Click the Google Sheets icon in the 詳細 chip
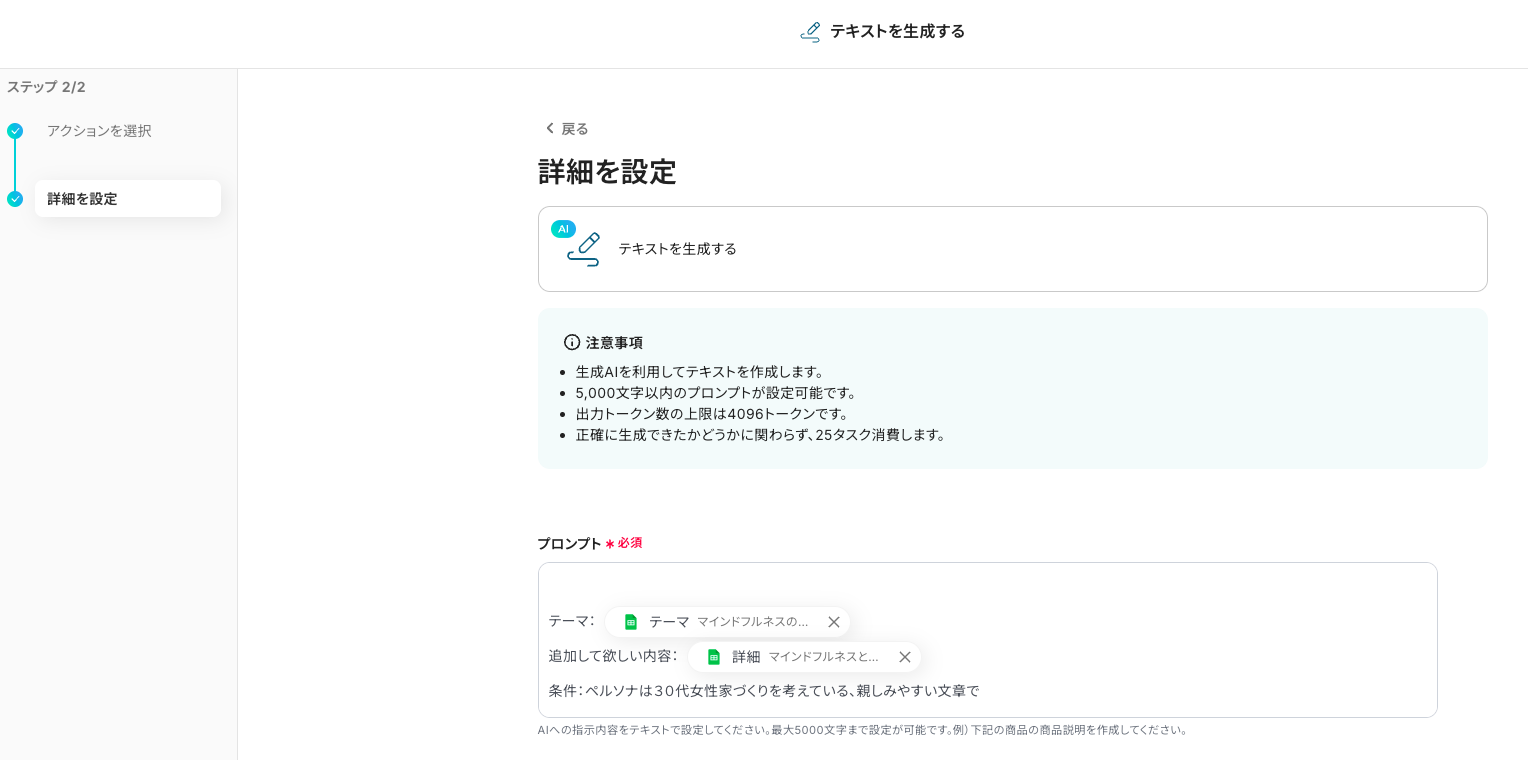The image size is (1528, 760). (x=714, y=657)
